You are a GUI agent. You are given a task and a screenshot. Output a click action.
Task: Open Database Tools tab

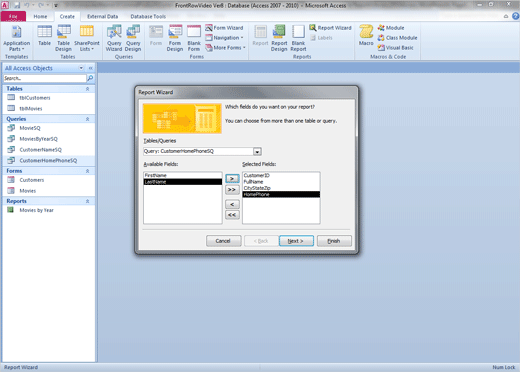point(148,16)
